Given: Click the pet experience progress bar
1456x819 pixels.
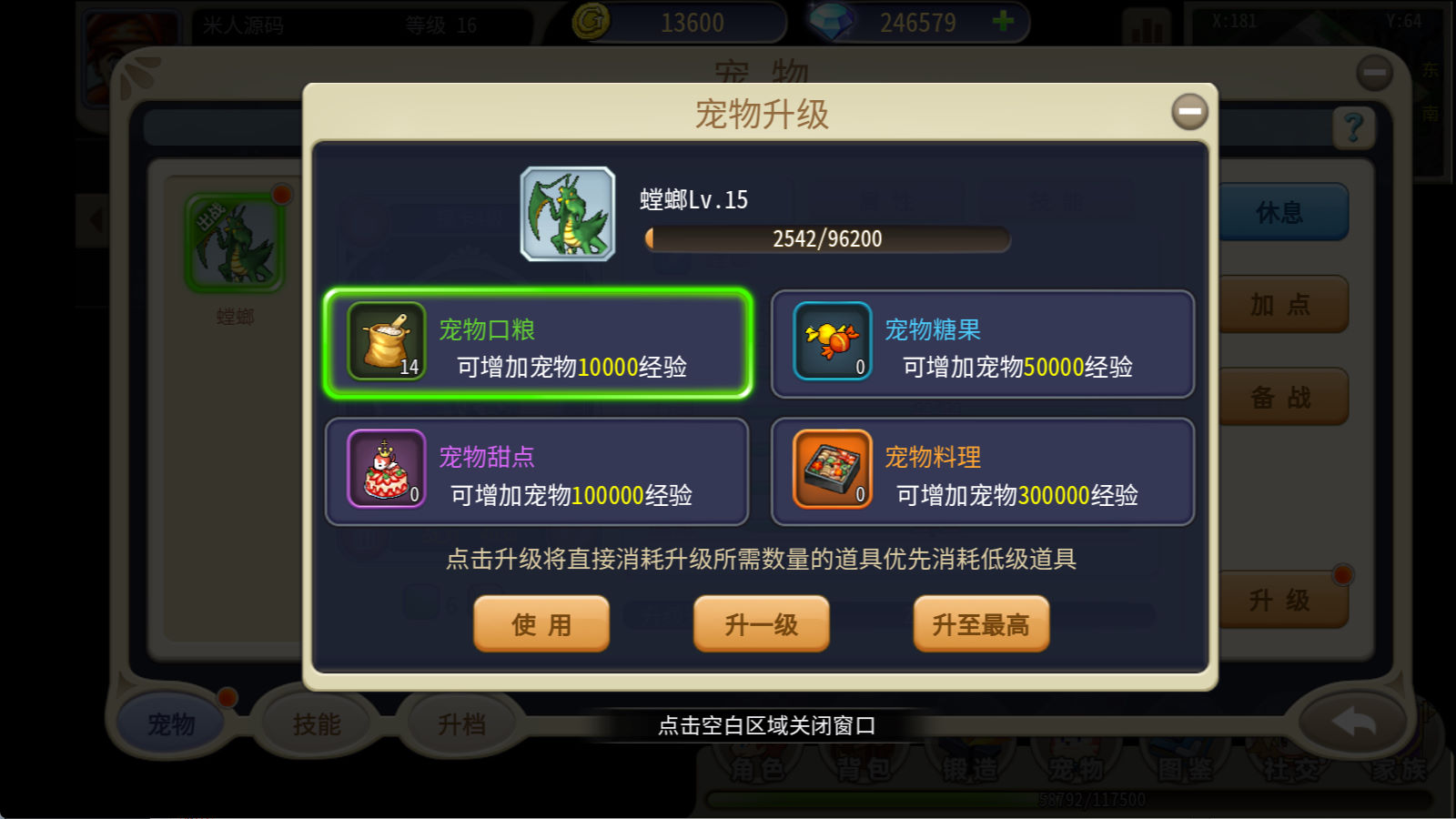Looking at the screenshot, I should 827,238.
